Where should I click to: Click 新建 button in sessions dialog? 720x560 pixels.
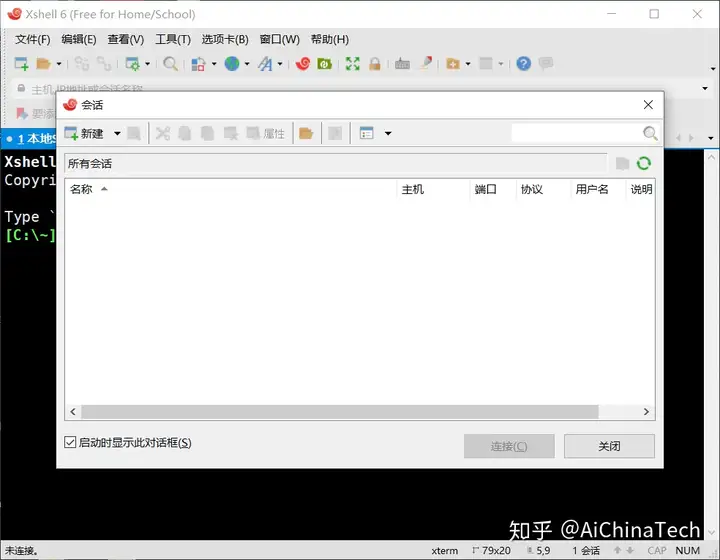[x=84, y=134]
